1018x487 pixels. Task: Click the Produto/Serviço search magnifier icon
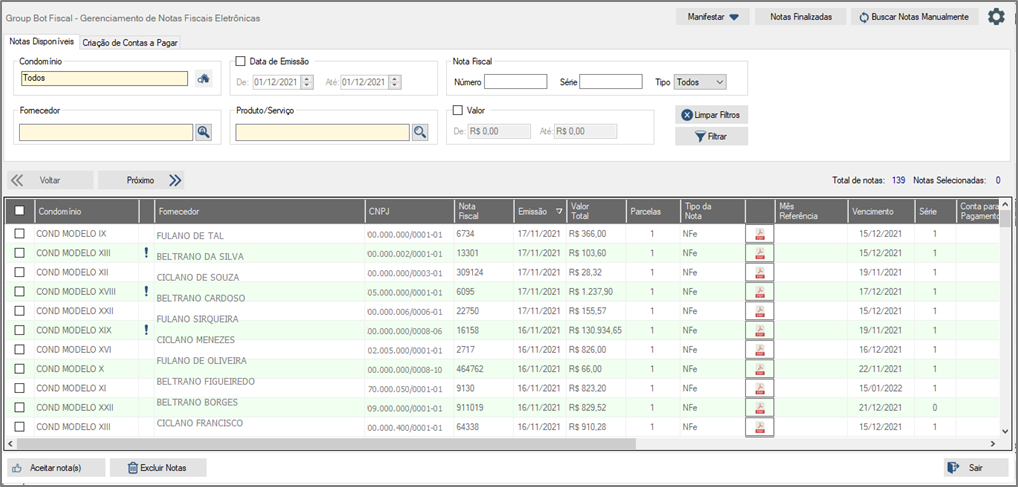[420, 132]
